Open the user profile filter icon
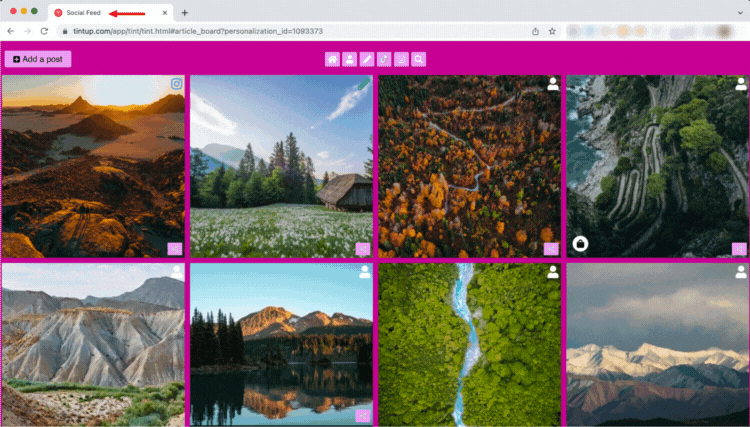The height and width of the screenshot is (427, 750). click(350, 59)
